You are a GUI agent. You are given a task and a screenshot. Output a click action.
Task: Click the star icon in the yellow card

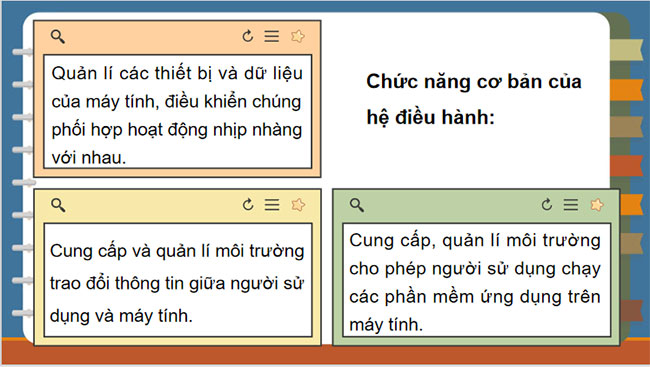point(298,205)
